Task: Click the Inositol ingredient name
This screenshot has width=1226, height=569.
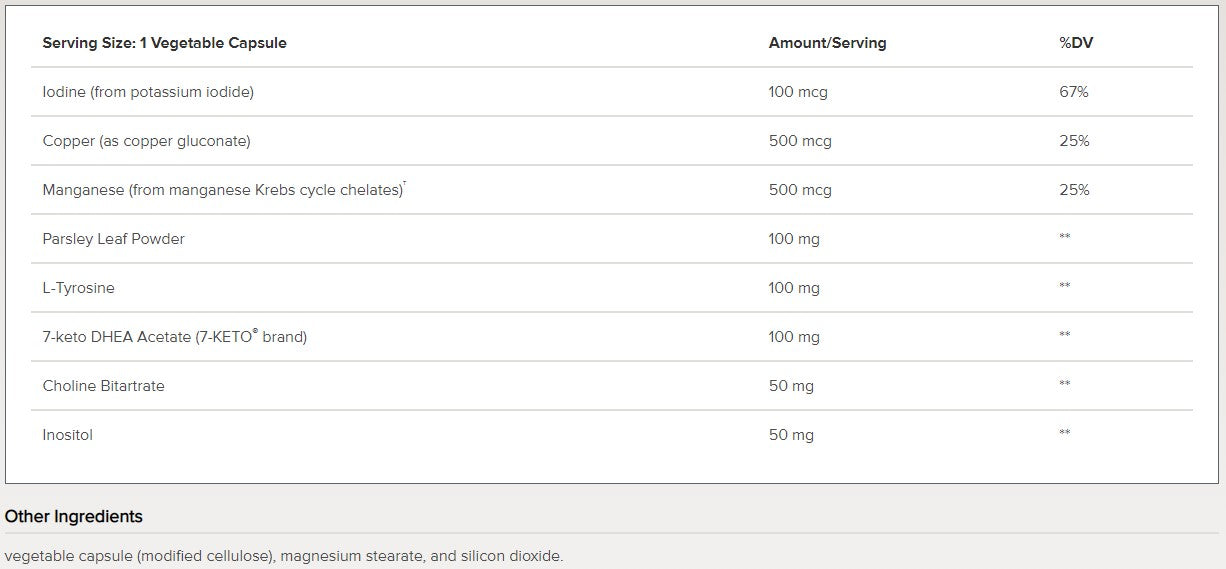Action: 67,435
